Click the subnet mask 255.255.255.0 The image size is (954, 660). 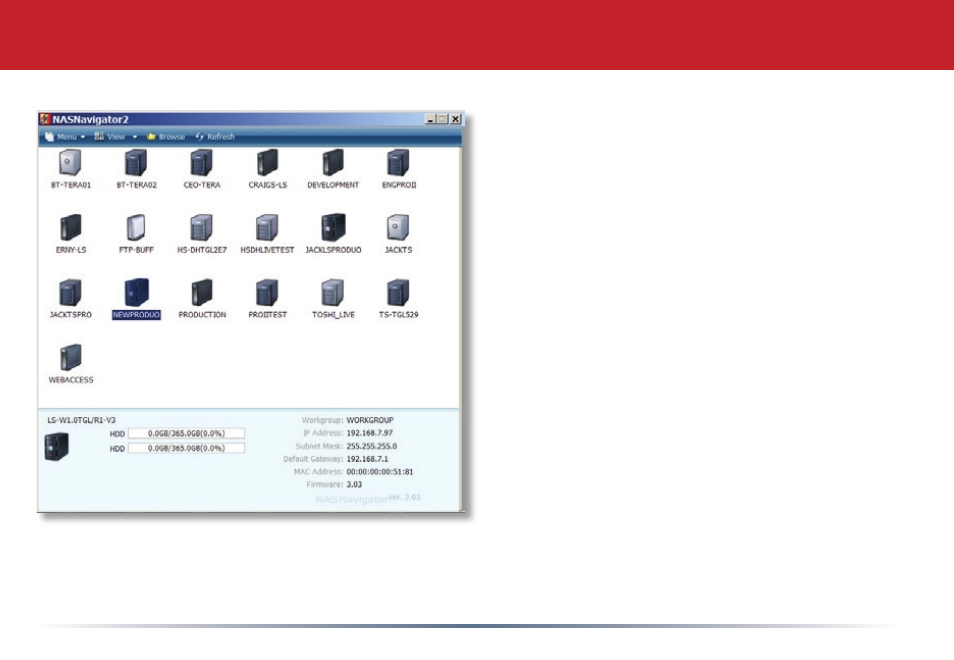click(x=372, y=446)
